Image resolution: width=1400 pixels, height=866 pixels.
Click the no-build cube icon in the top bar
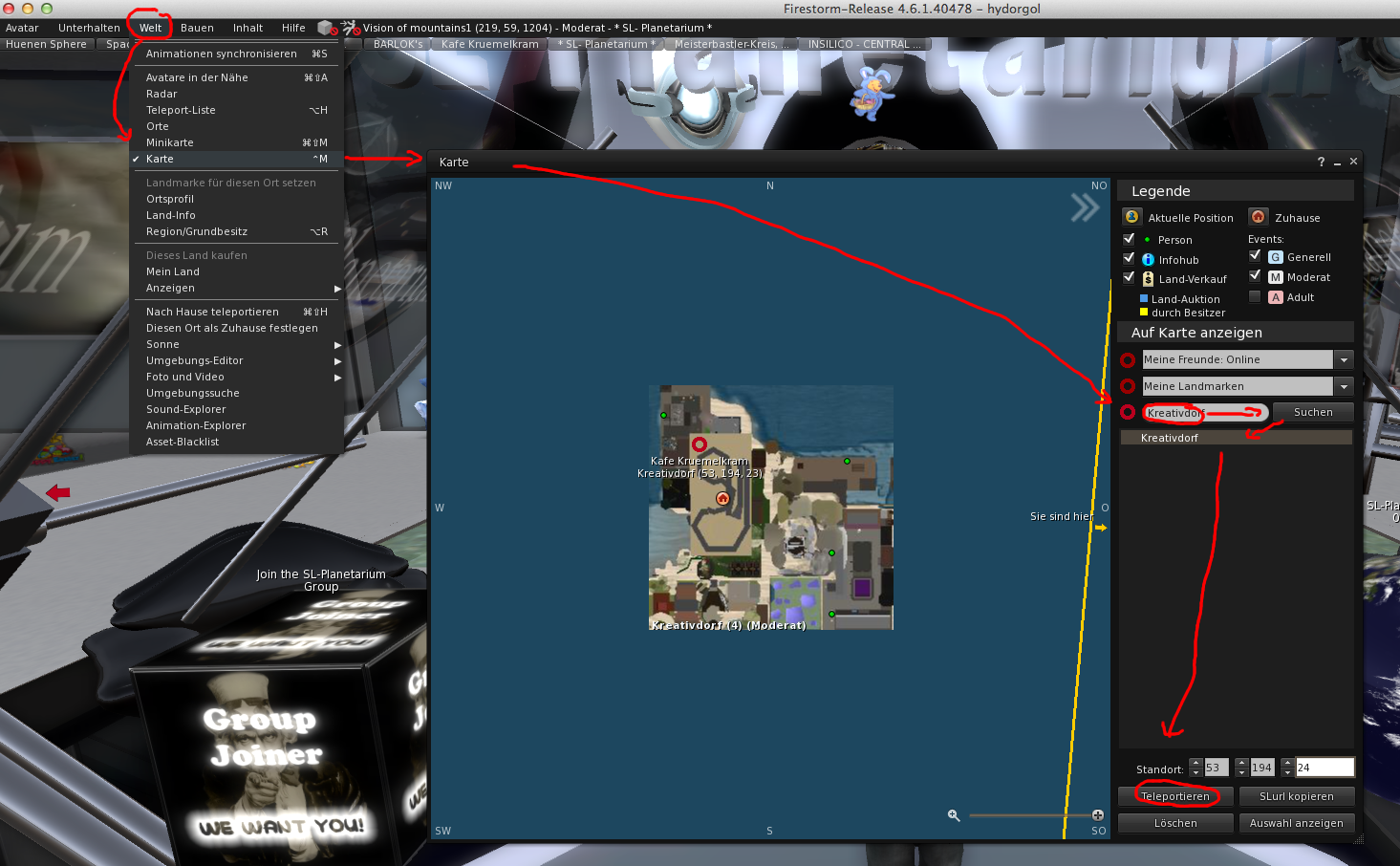click(x=327, y=28)
